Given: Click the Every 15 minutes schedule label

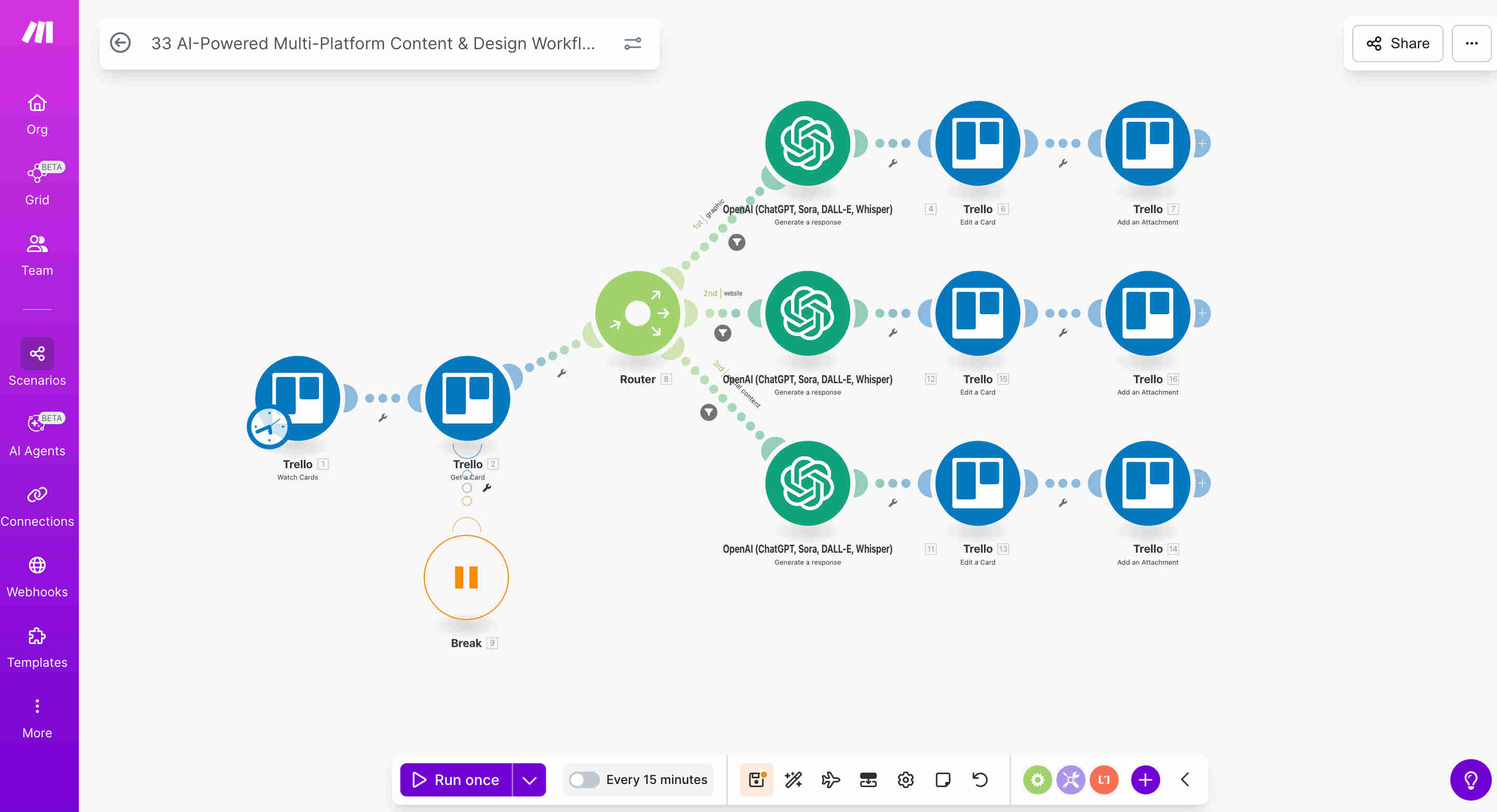Looking at the screenshot, I should (656, 779).
